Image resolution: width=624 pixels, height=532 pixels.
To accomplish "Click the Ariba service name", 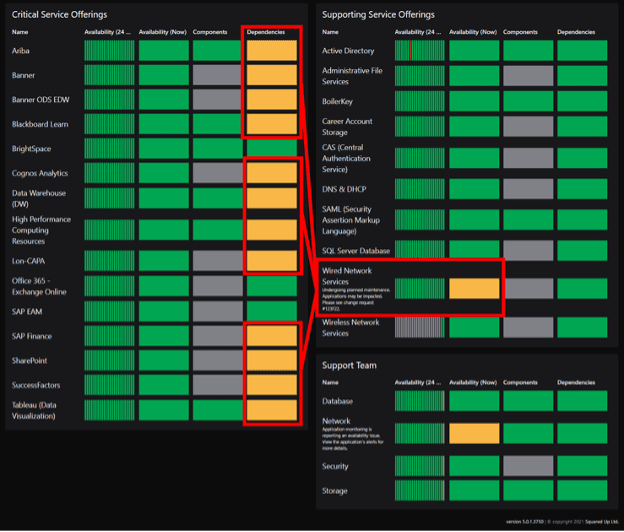I will pyautogui.click(x=20, y=50).
